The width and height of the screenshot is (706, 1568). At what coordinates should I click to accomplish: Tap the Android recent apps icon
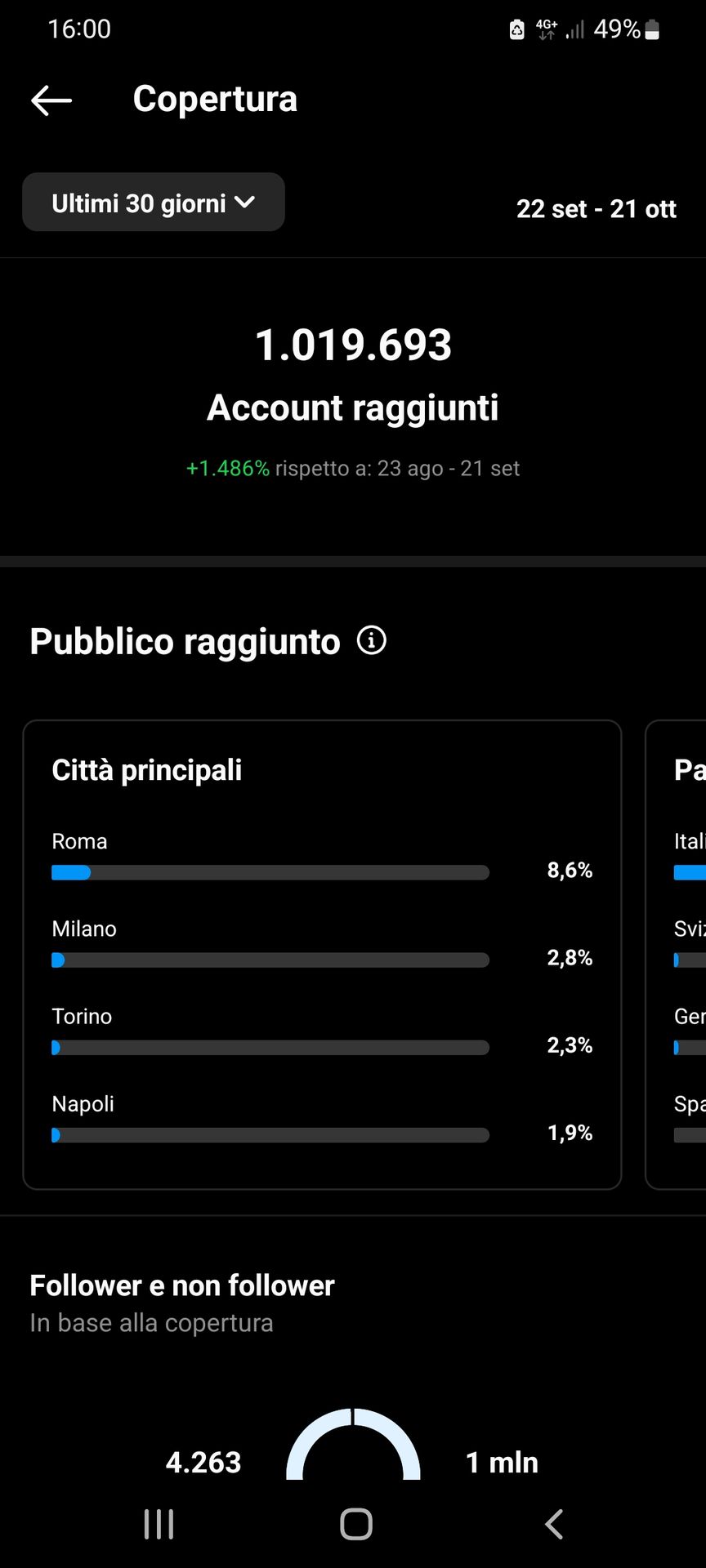click(159, 1524)
